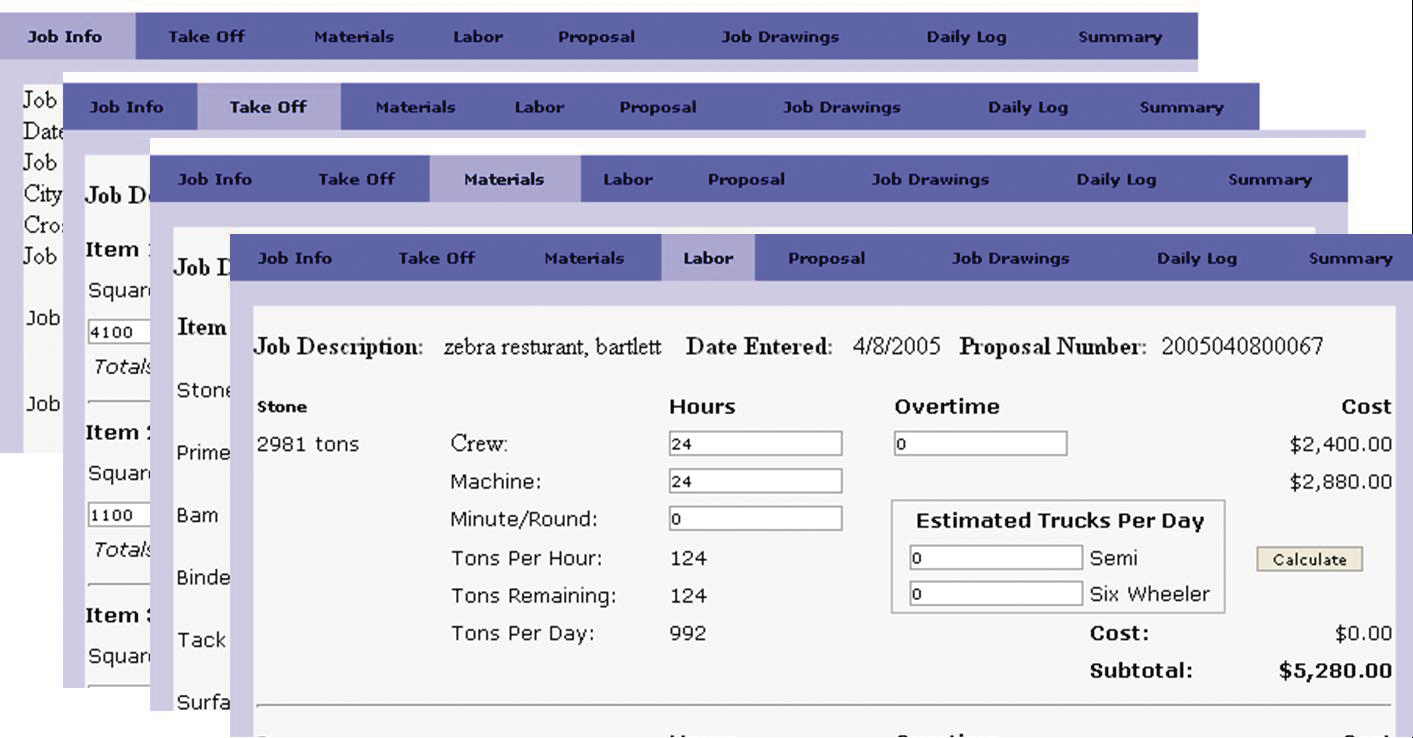Click the Calculate button for truck cost

point(1309,560)
